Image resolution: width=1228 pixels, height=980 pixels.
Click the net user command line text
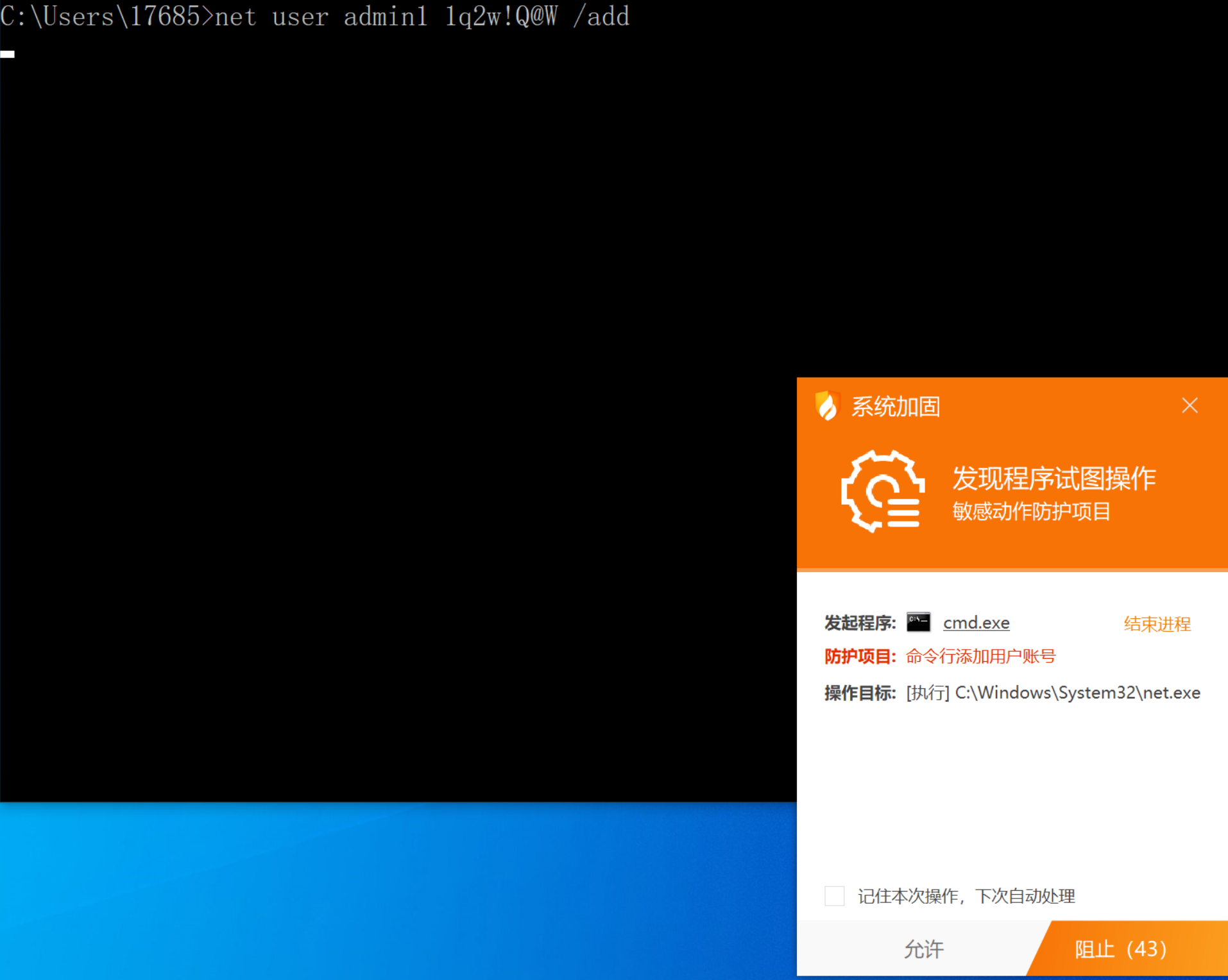[422, 17]
